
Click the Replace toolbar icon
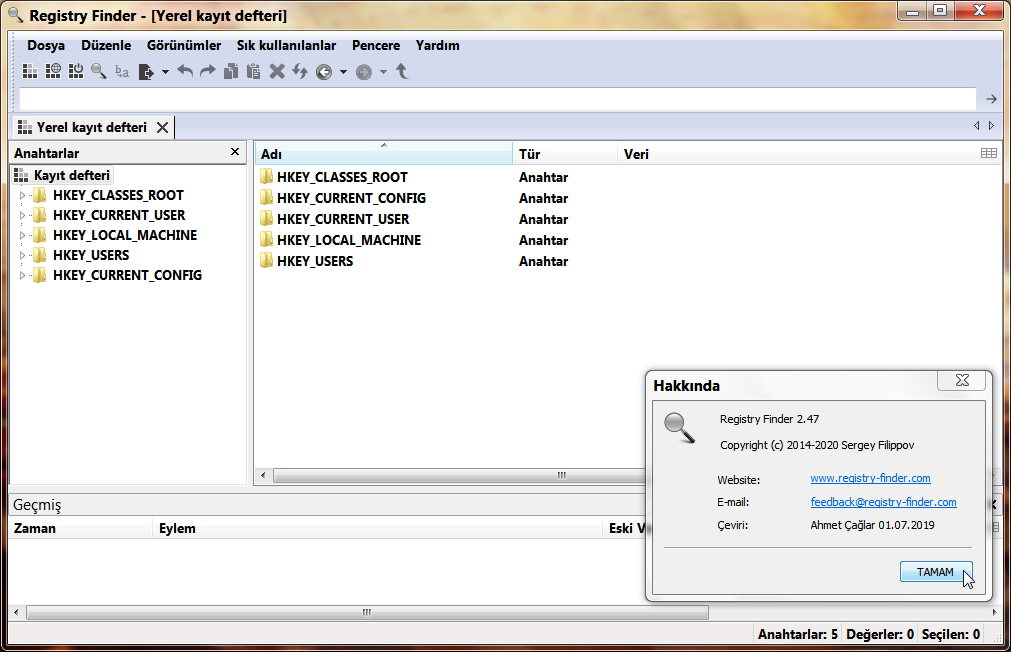tap(122, 72)
